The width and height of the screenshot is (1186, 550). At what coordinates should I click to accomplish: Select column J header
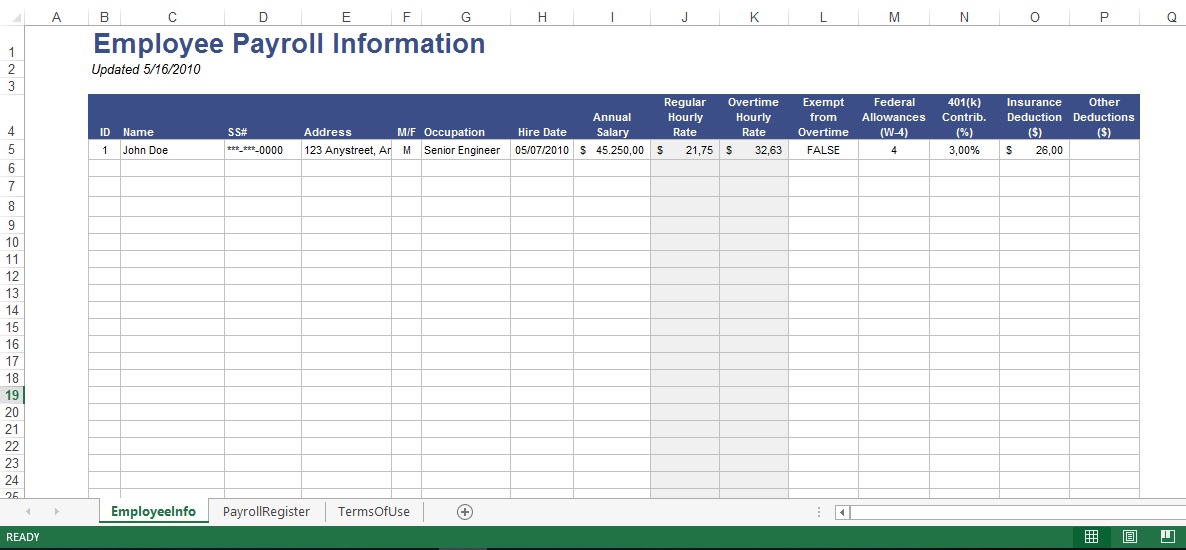click(685, 17)
